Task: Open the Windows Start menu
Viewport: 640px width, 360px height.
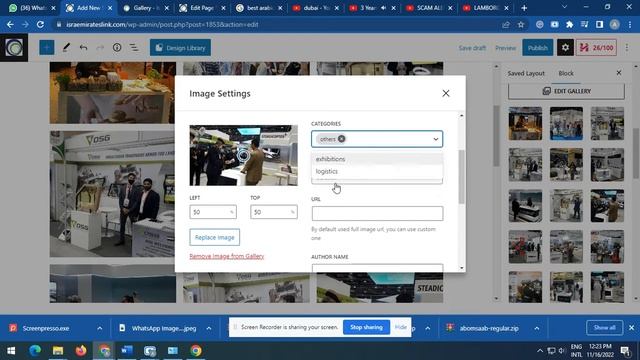Action: [x=11, y=351]
